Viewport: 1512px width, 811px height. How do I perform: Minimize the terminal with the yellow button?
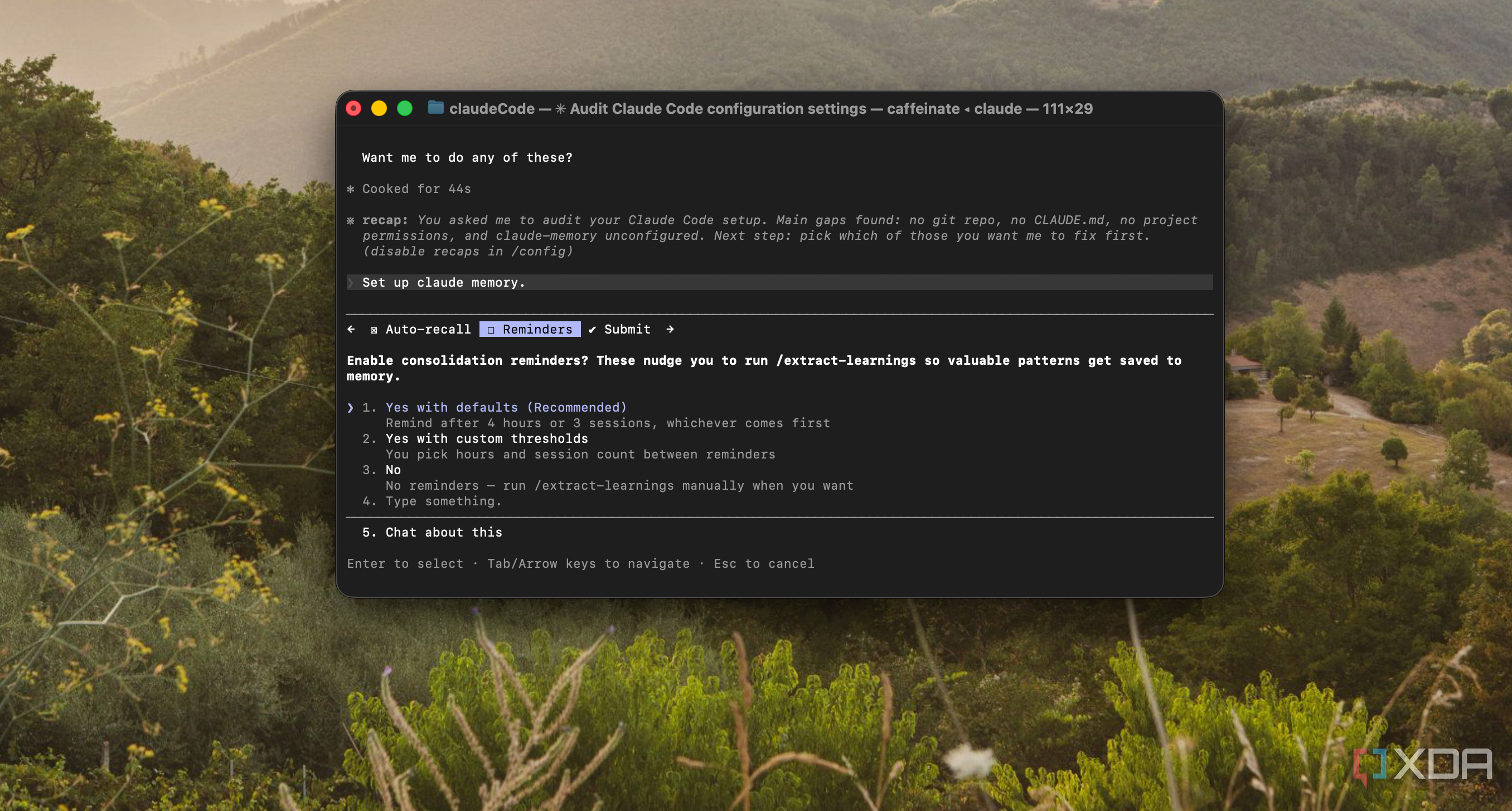pyautogui.click(x=379, y=108)
